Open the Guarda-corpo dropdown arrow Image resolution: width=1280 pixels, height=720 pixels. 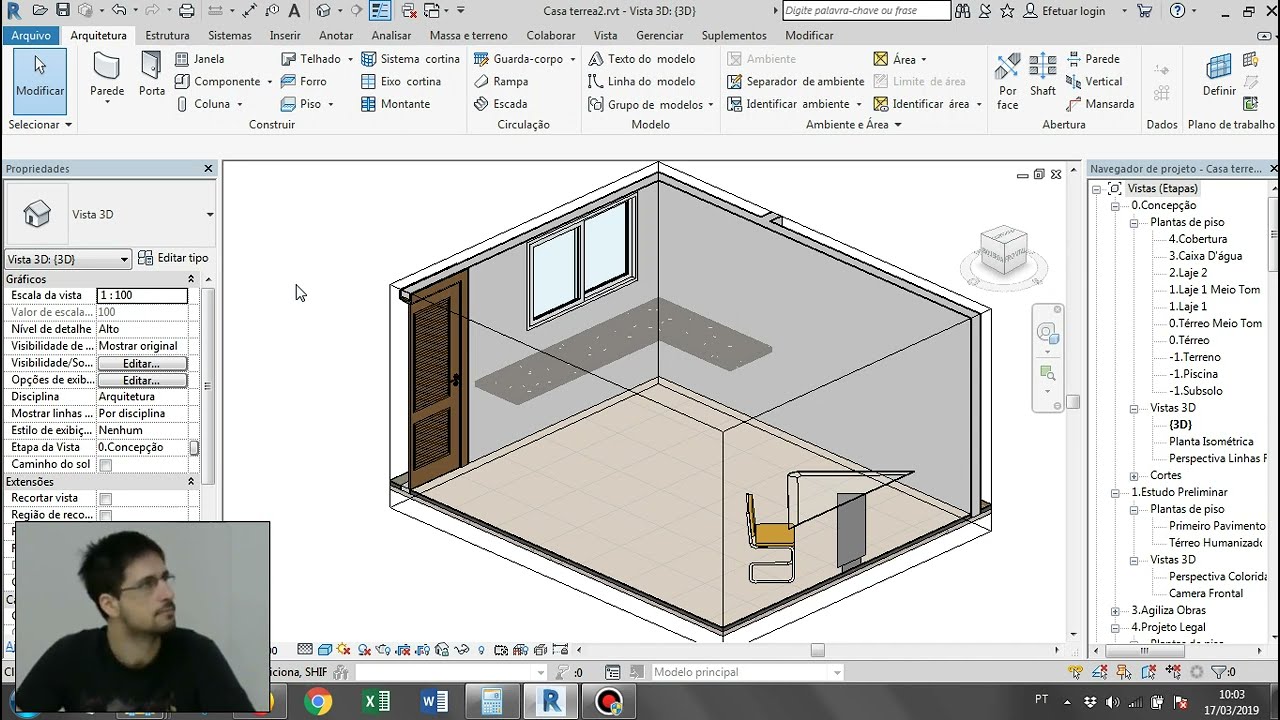click(x=573, y=59)
